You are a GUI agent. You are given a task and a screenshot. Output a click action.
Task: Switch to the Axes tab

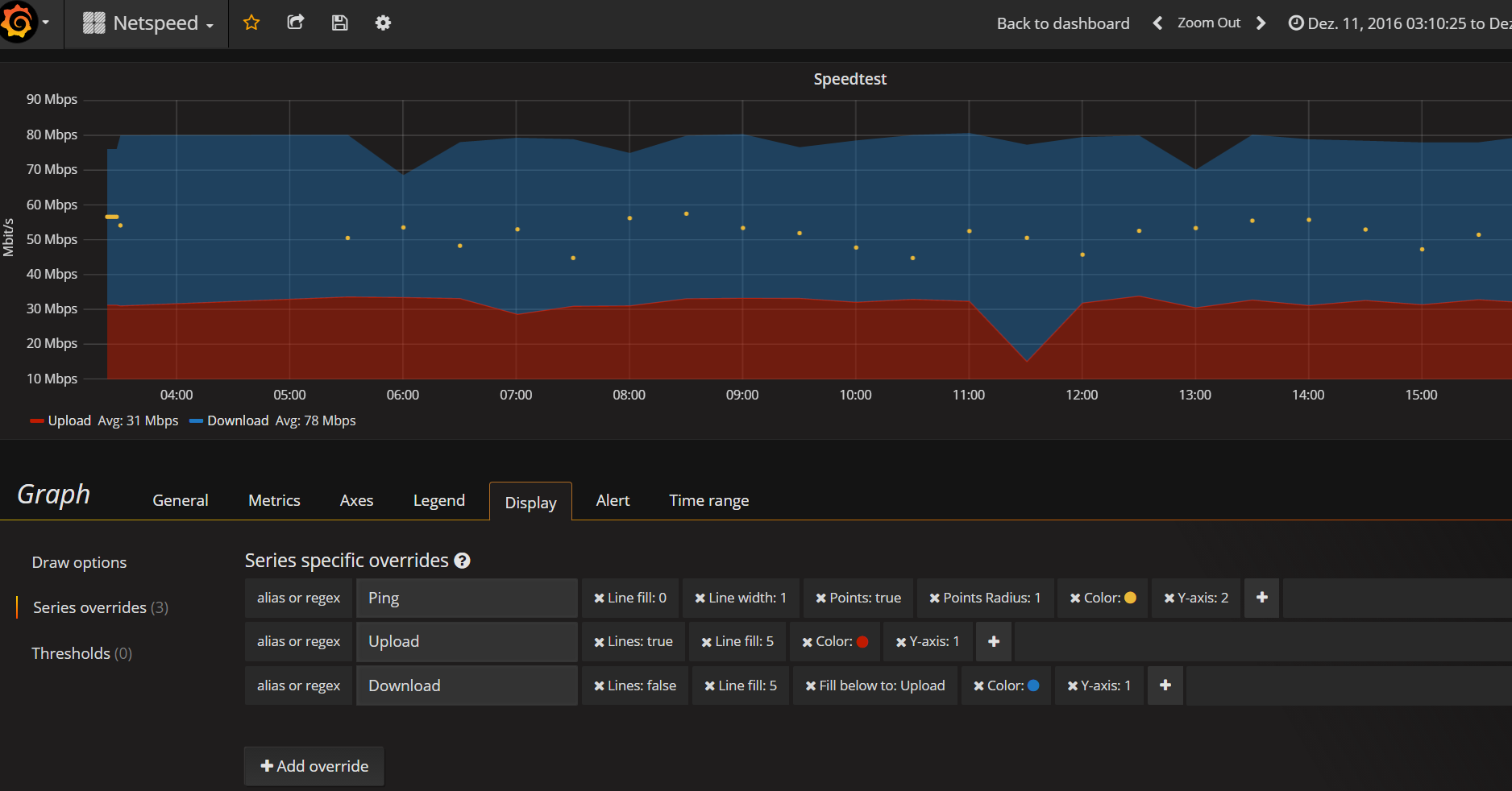tap(356, 500)
